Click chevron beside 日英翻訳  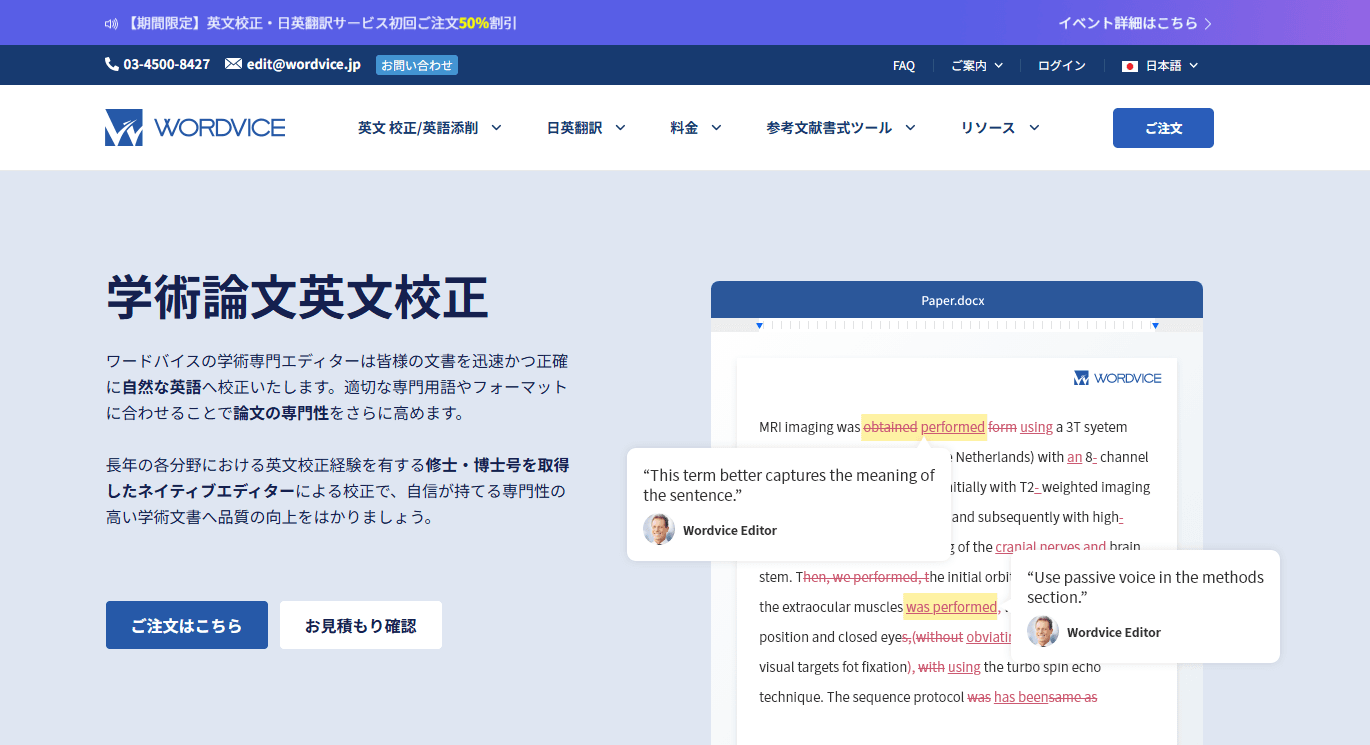coord(620,128)
